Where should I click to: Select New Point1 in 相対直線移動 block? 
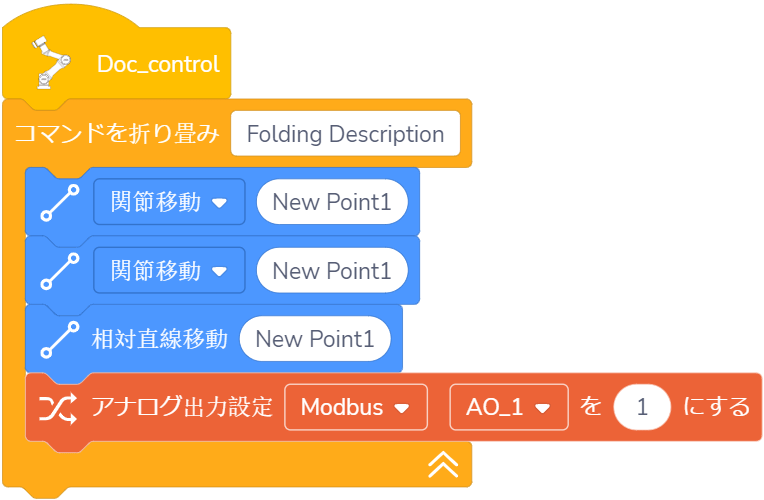(x=315, y=339)
